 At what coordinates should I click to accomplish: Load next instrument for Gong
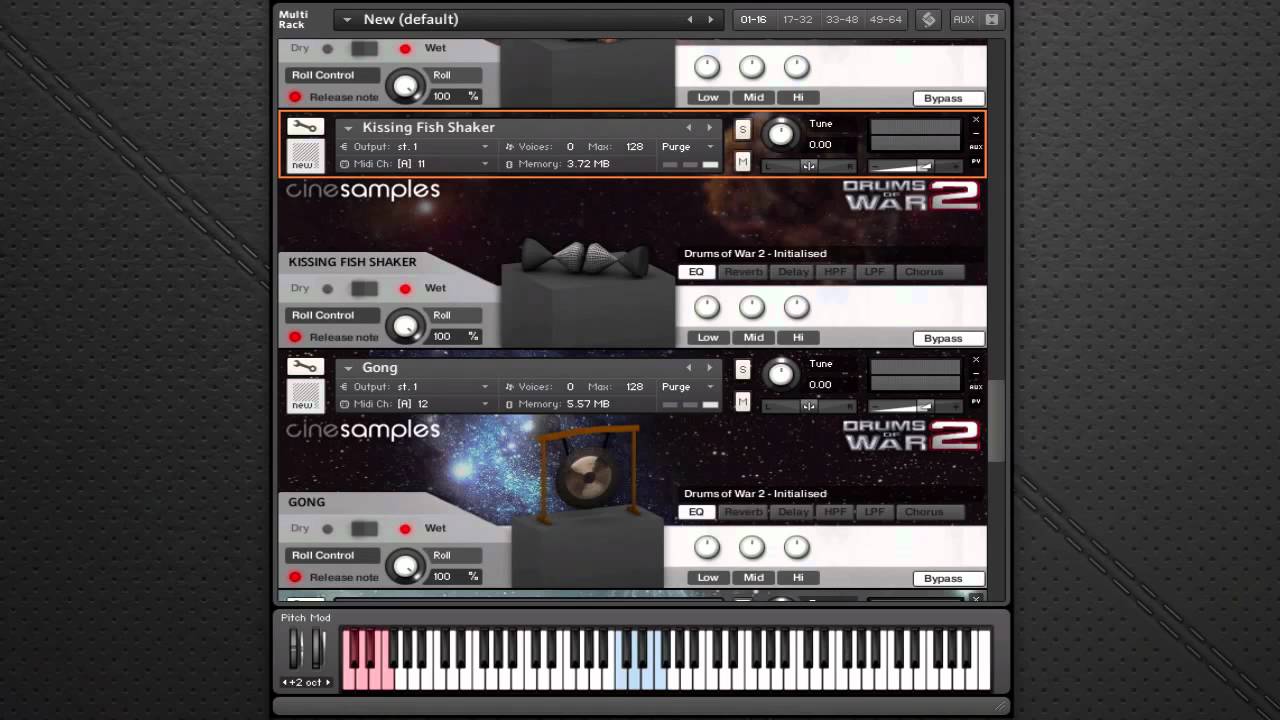click(710, 367)
